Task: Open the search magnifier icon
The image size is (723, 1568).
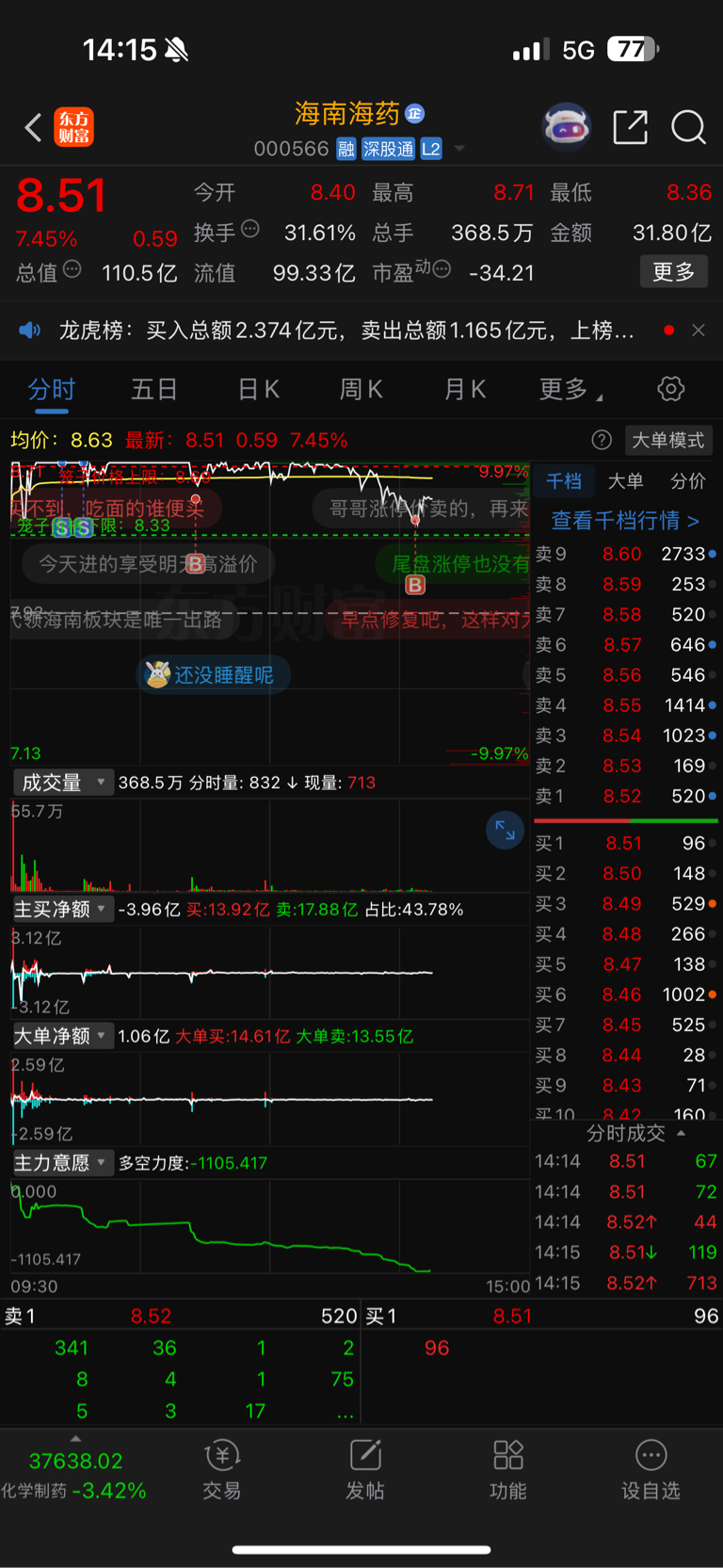Action: coord(688,127)
